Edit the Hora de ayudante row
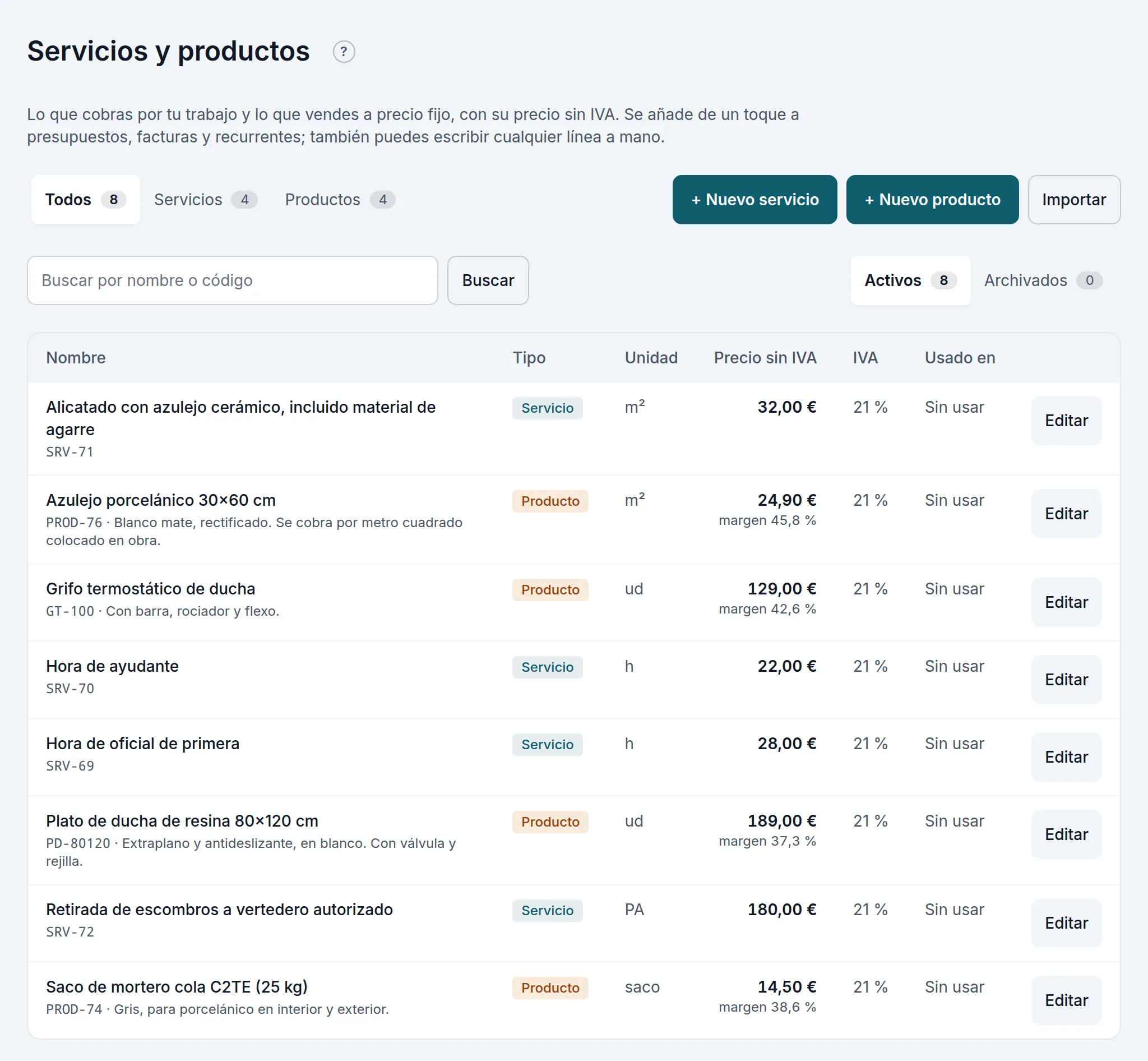This screenshot has height=1061, width=1148. (x=1066, y=679)
